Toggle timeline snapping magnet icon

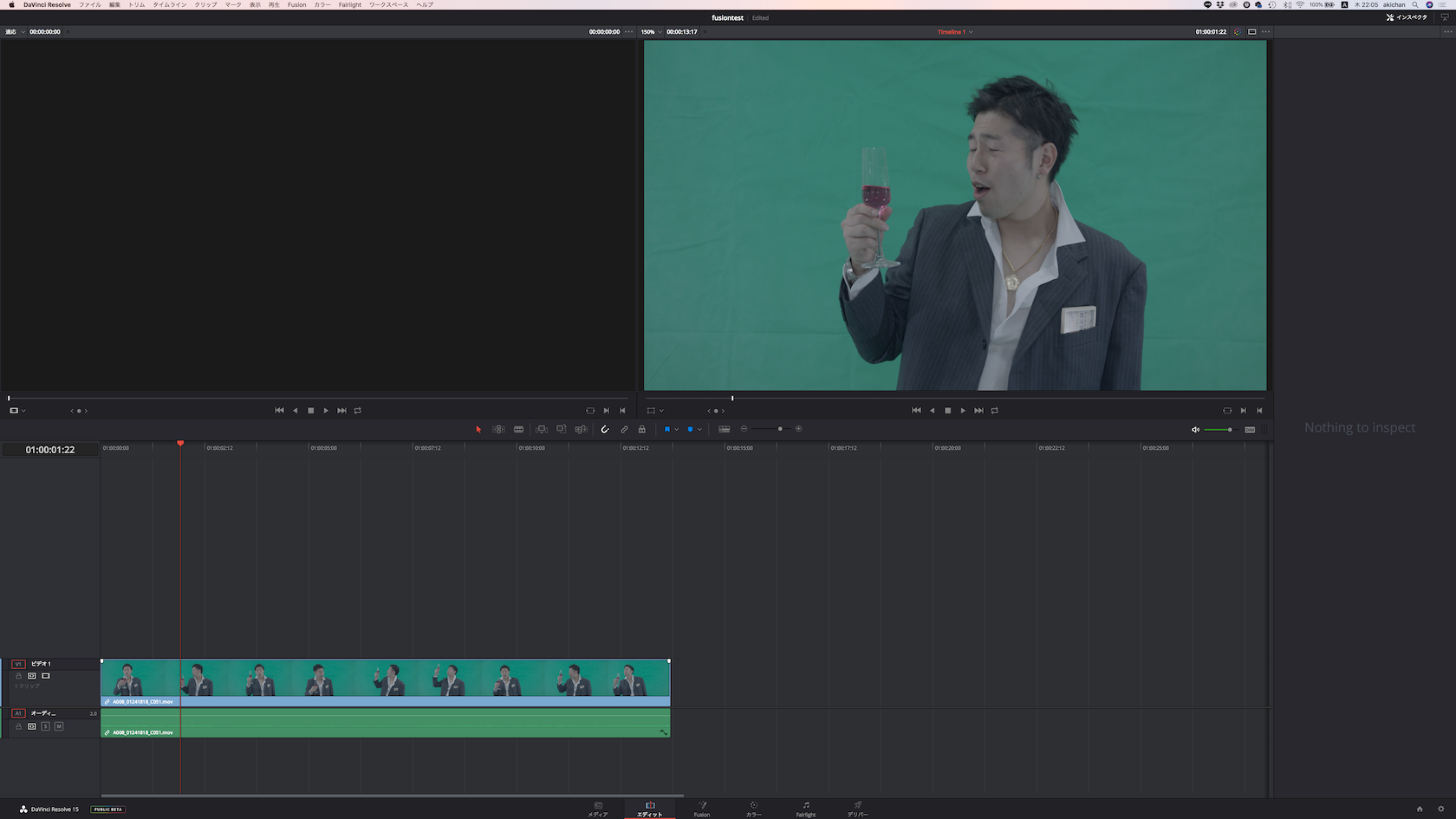(605, 429)
